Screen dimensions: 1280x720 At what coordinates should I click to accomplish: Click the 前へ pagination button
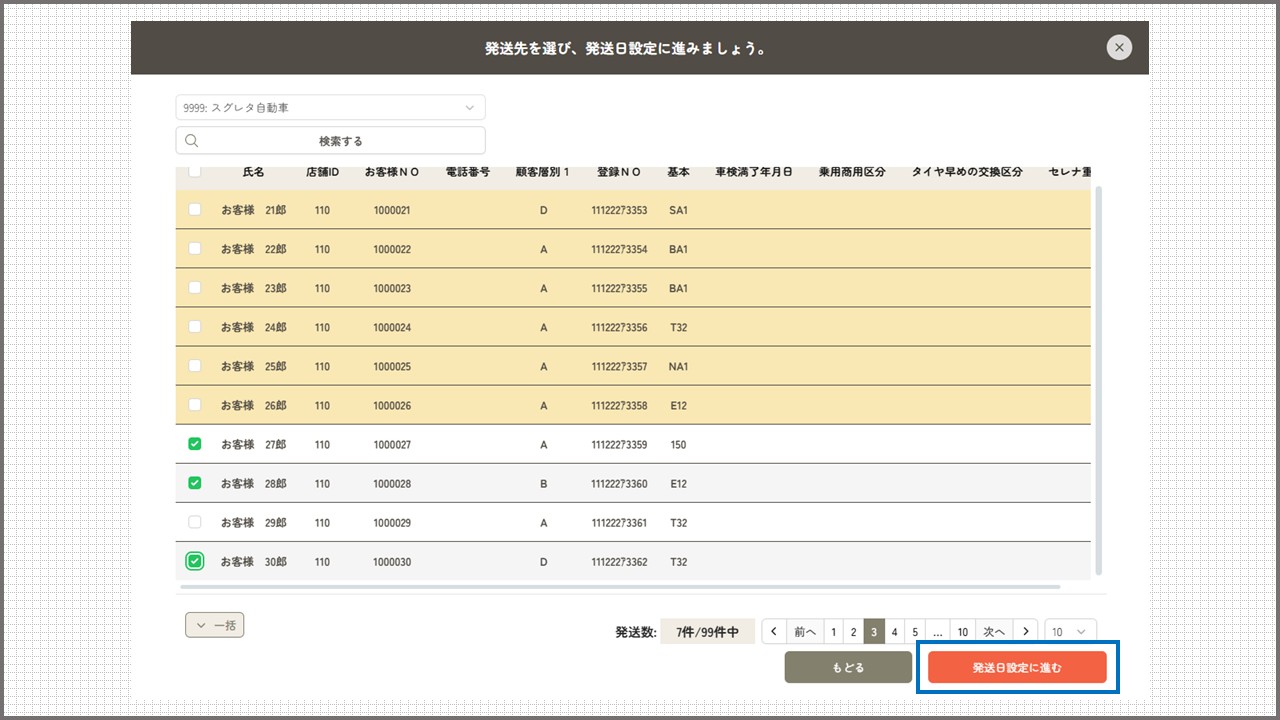pos(804,632)
